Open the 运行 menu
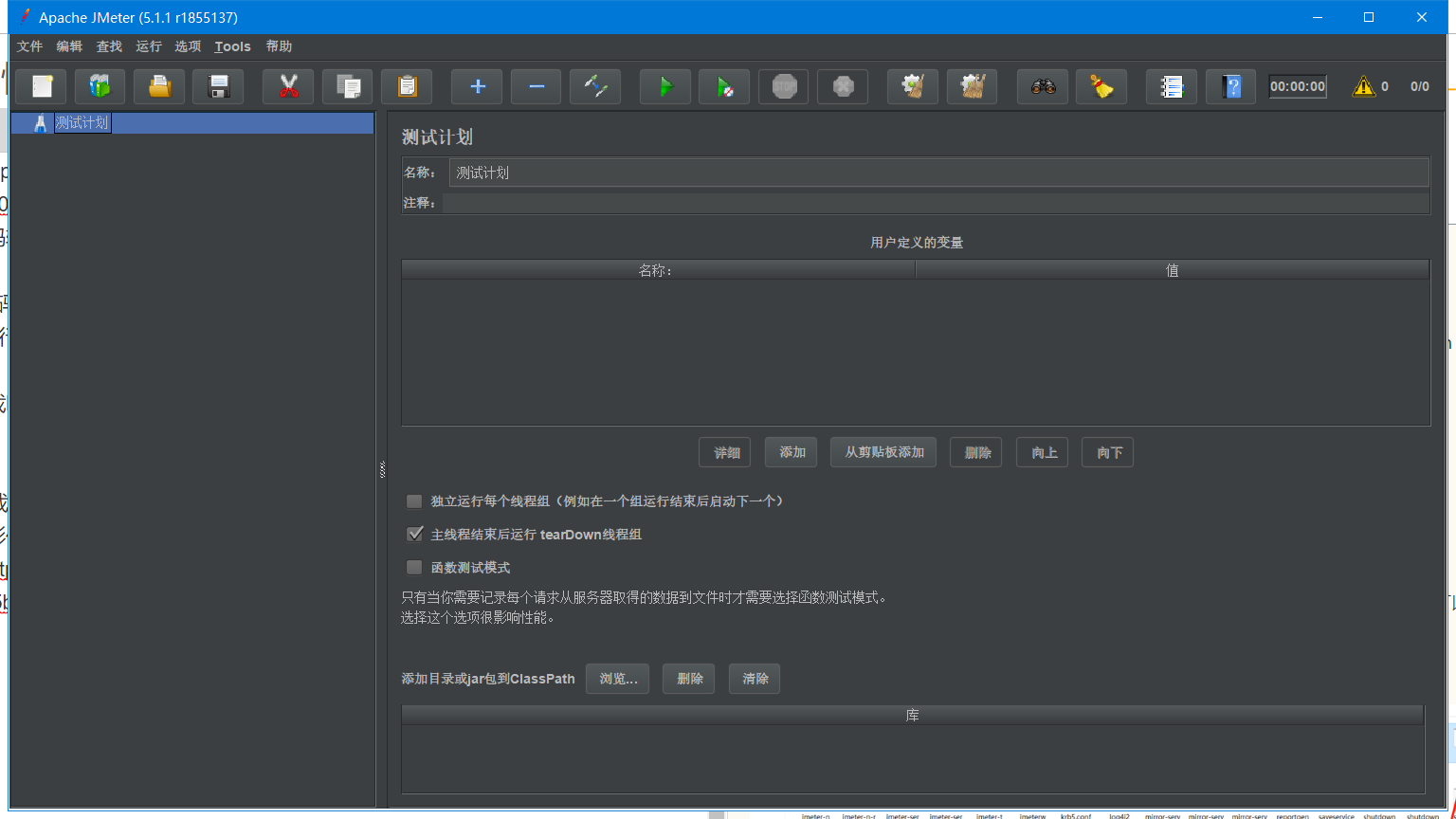1456x819 pixels. click(149, 46)
